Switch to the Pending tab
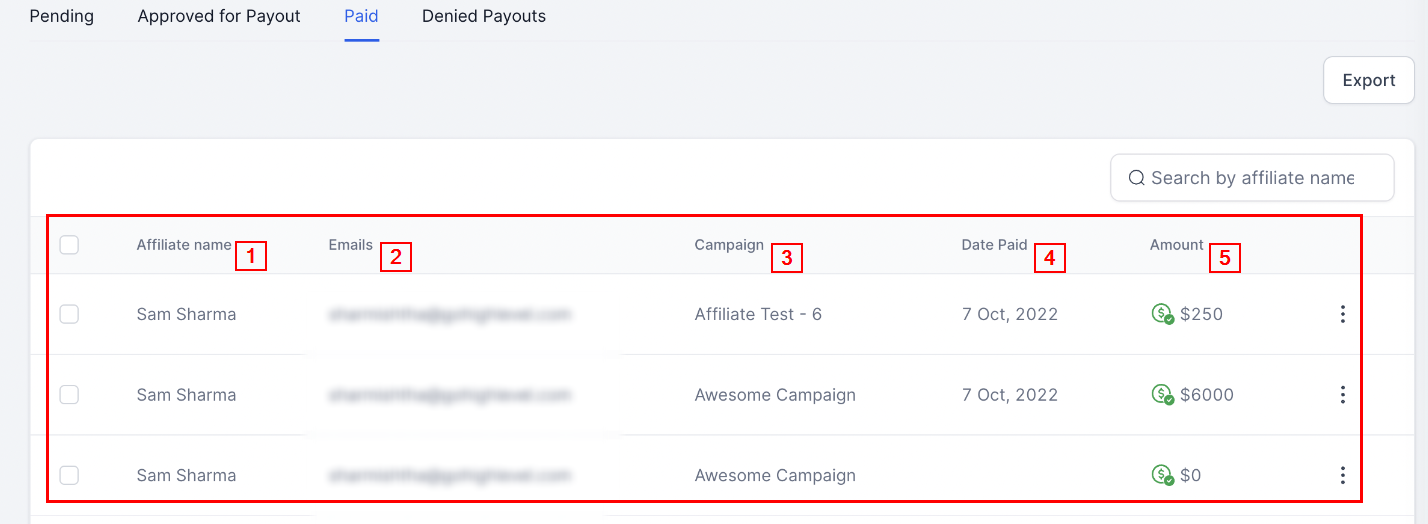Image resolution: width=1428 pixels, height=524 pixels. pos(62,16)
